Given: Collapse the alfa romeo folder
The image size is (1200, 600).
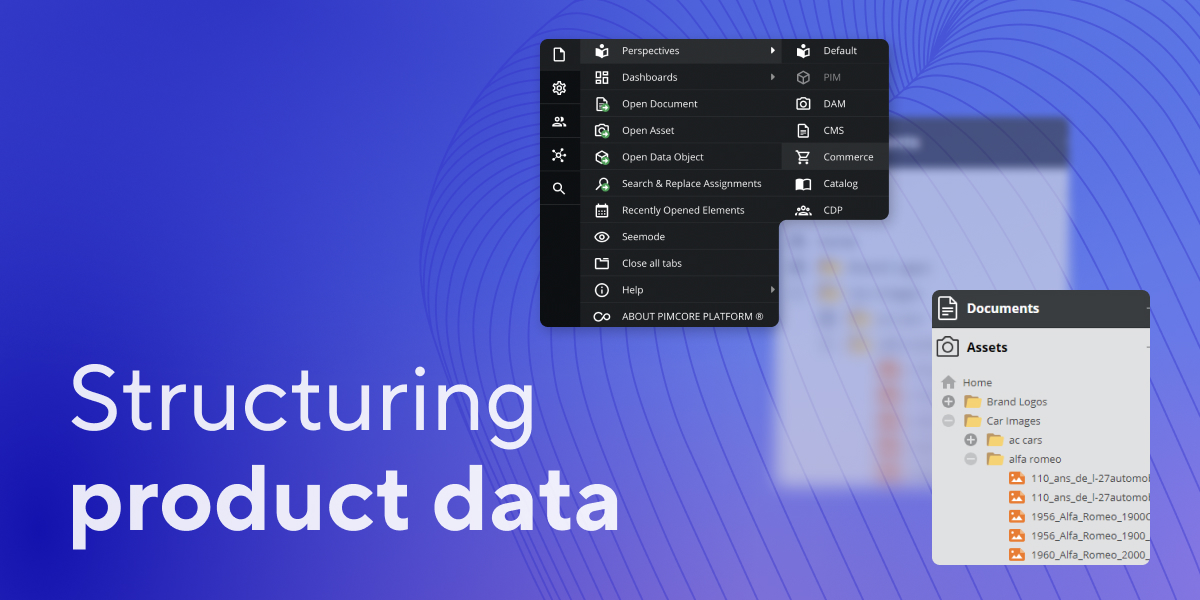Looking at the screenshot, I should click(x=970, y=459).
